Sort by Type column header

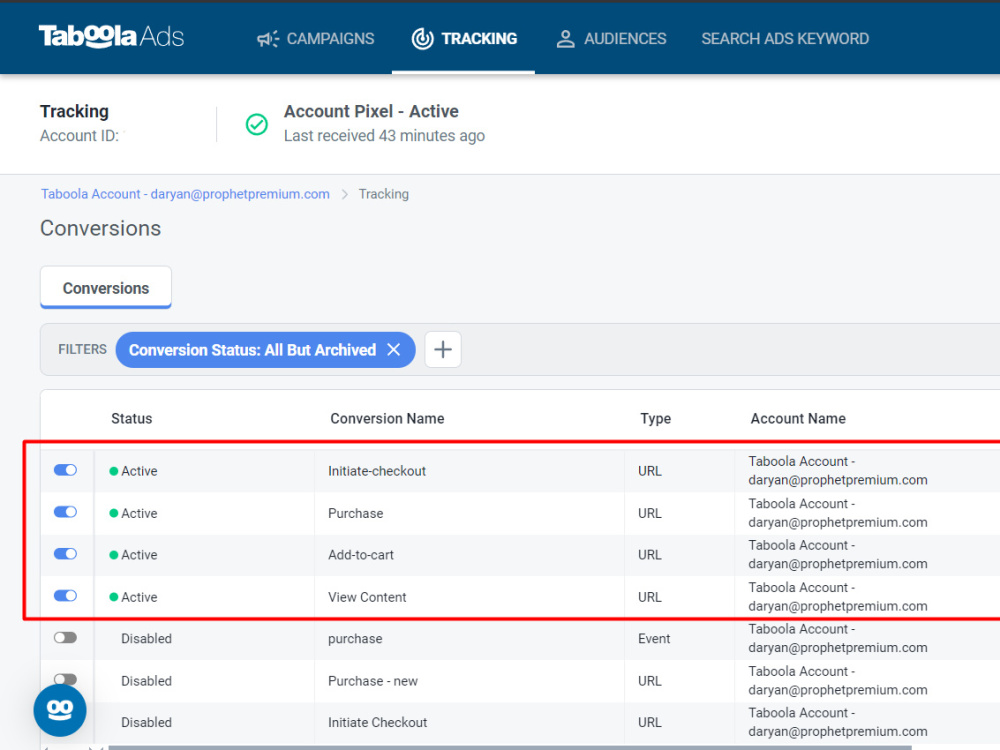click(656, 418)
